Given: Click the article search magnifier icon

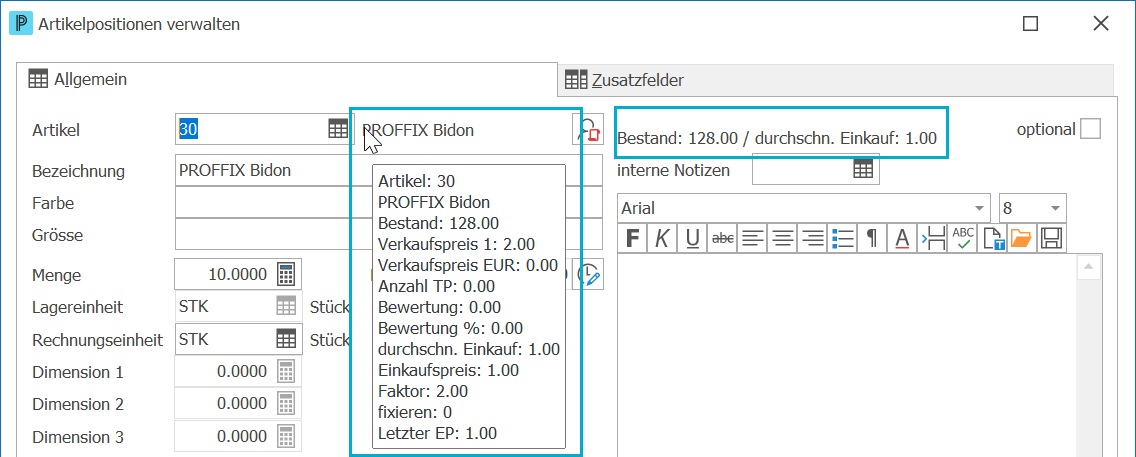Looking at the screenshot, I should pos(588,130).
